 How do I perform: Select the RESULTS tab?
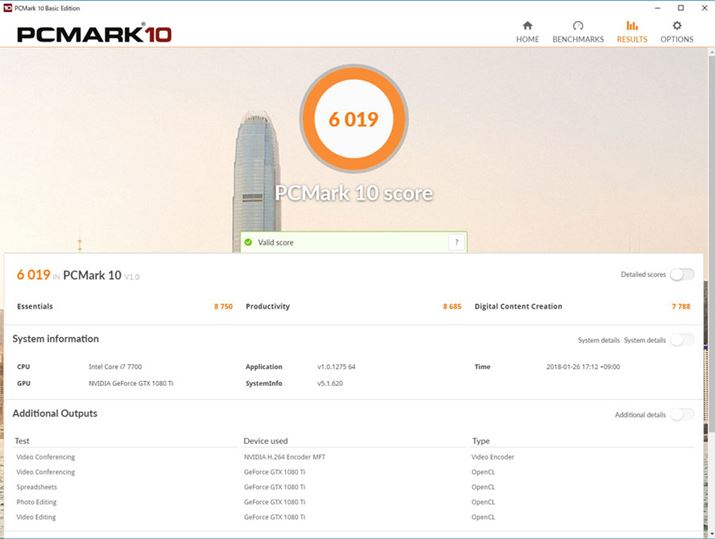point(632,32)
